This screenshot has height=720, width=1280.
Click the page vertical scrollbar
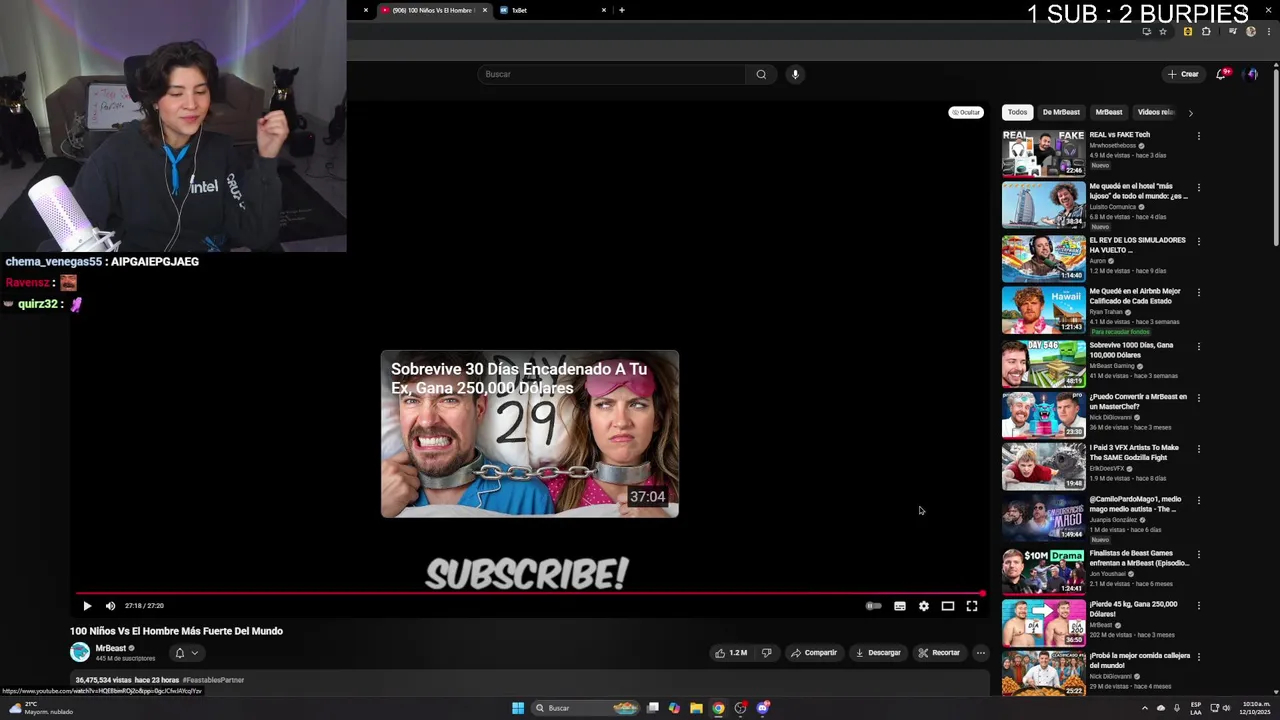1275,160
